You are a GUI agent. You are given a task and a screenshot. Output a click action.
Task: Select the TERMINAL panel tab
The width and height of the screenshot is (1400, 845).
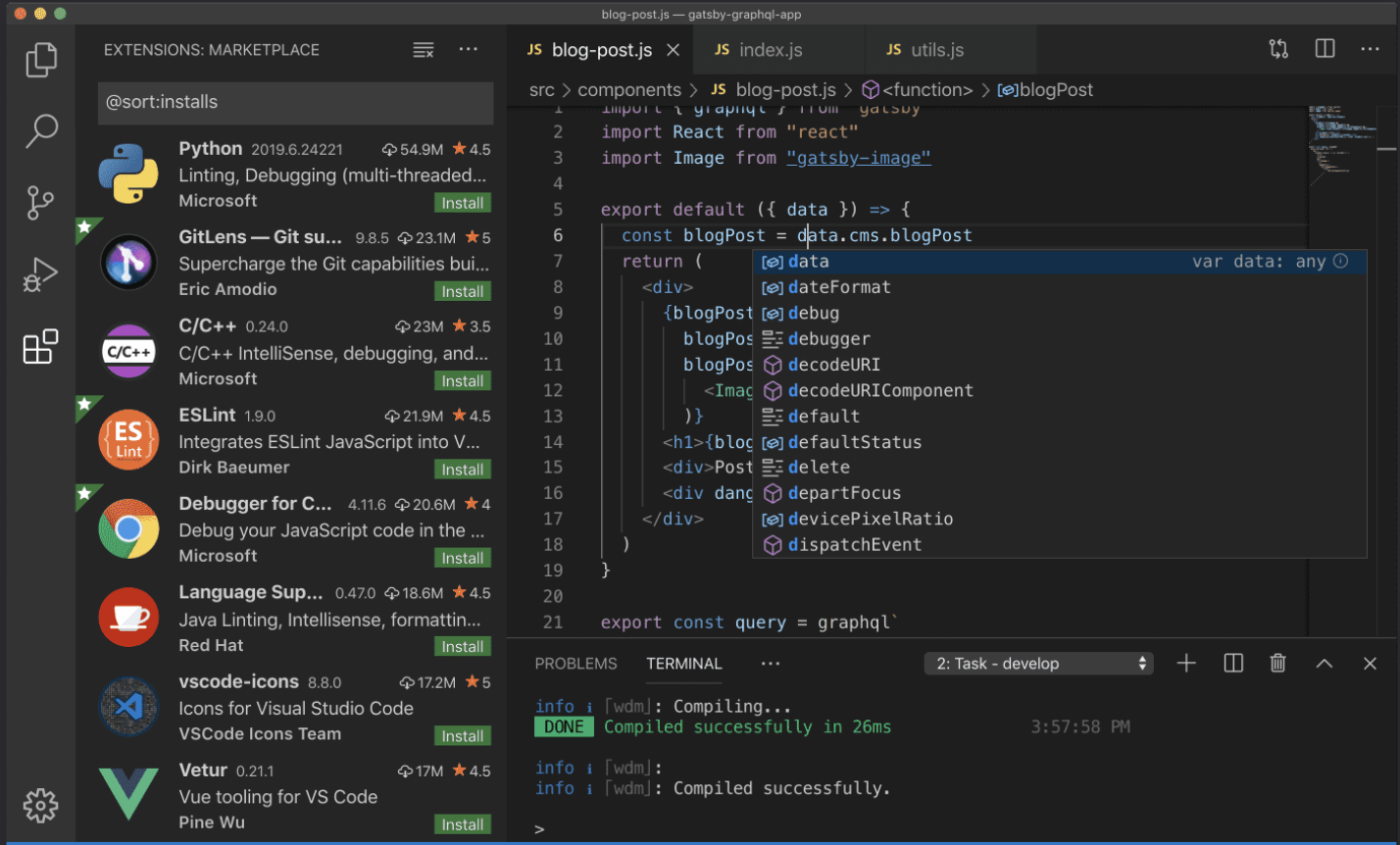[x=683, y=664]
